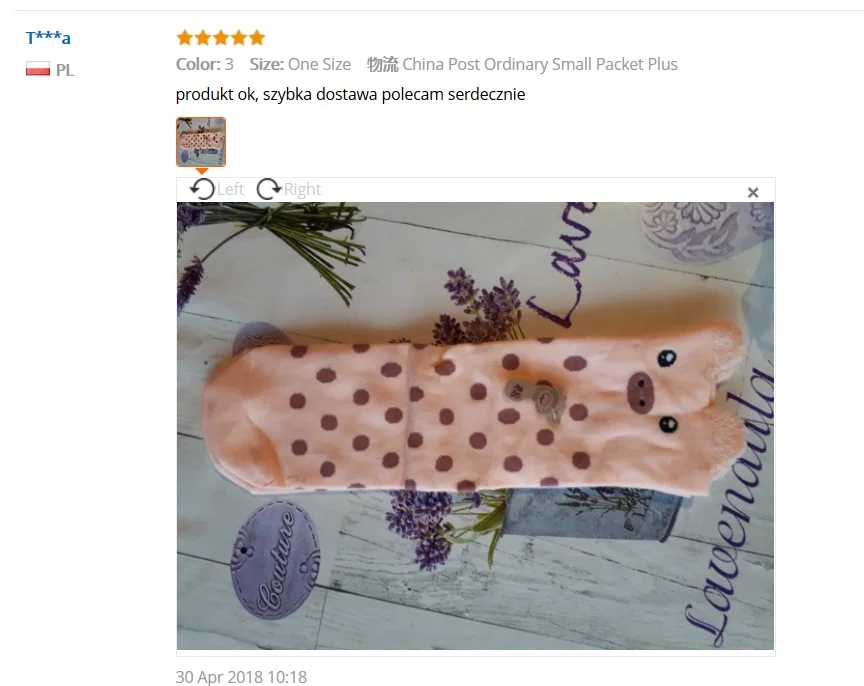Select the pig sock review thumbnail

[201, 142]
